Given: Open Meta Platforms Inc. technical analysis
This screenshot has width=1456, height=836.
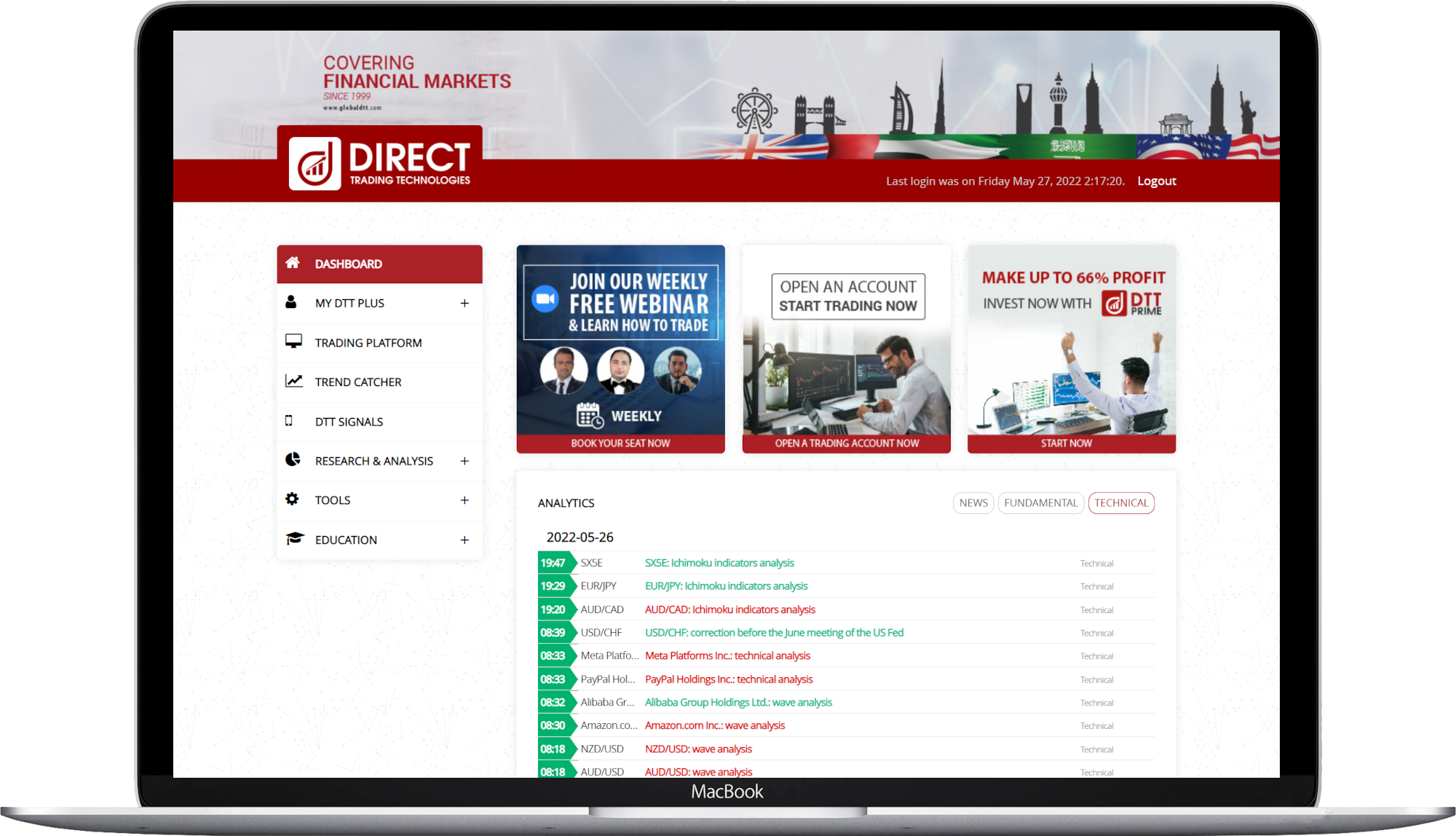Looking at the screenshot, I should point(727,655).
